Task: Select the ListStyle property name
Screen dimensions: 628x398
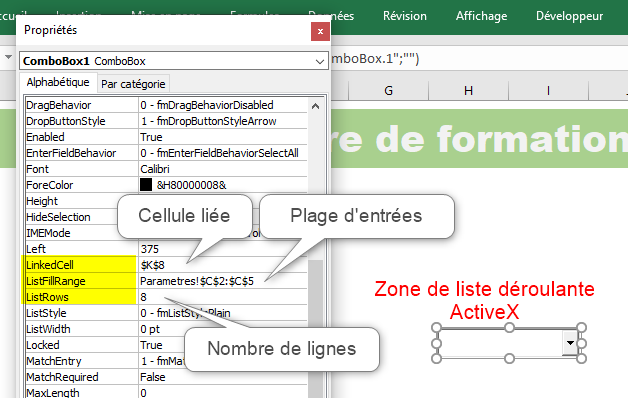Action: (x=46, y=313)
